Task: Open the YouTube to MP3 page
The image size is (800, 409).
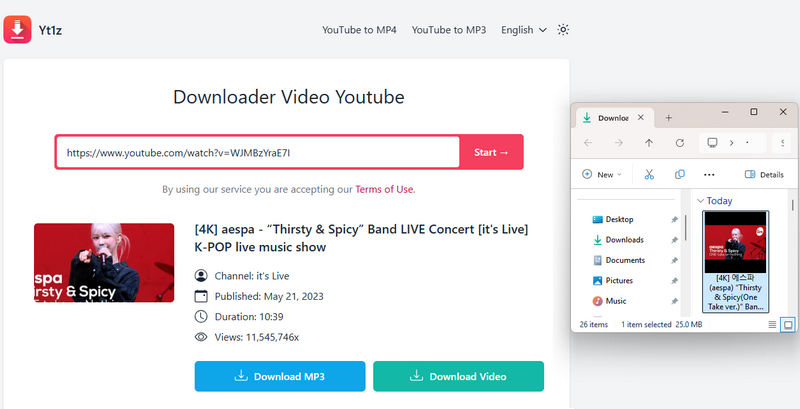Action: (x=448, y=30)
